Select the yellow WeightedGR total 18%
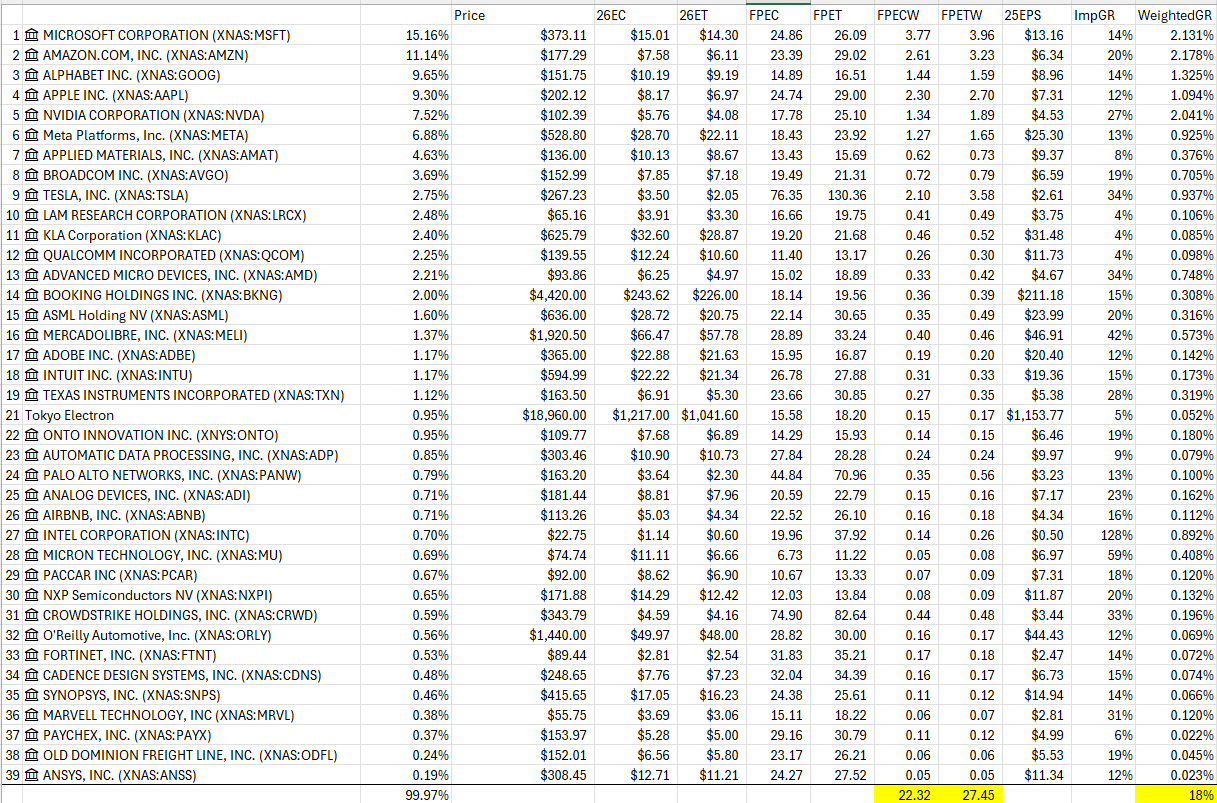 tap(1176, 795)
